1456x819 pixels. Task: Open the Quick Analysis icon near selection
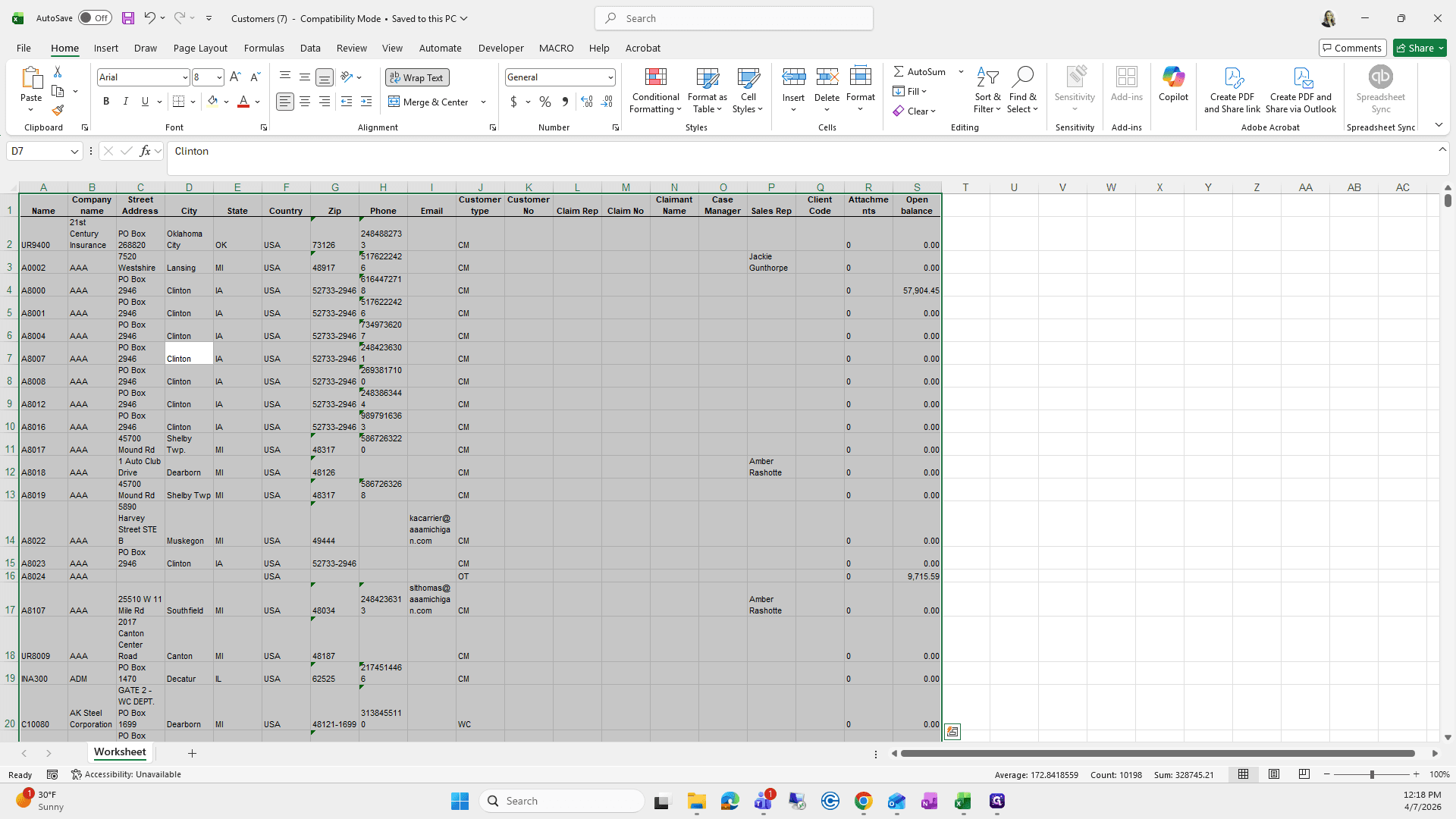[x=952, y=732]
